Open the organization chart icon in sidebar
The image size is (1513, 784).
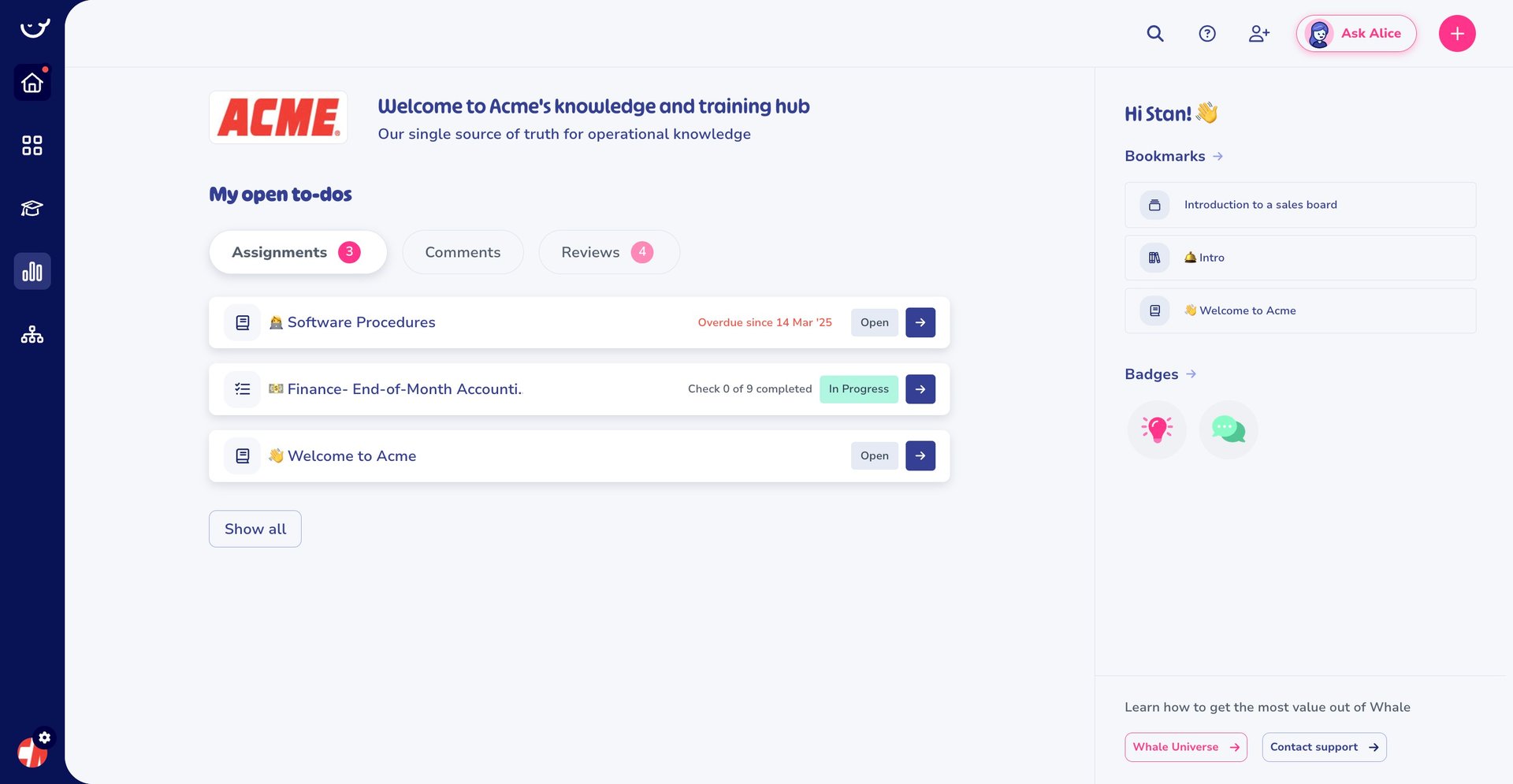[32, 335]
